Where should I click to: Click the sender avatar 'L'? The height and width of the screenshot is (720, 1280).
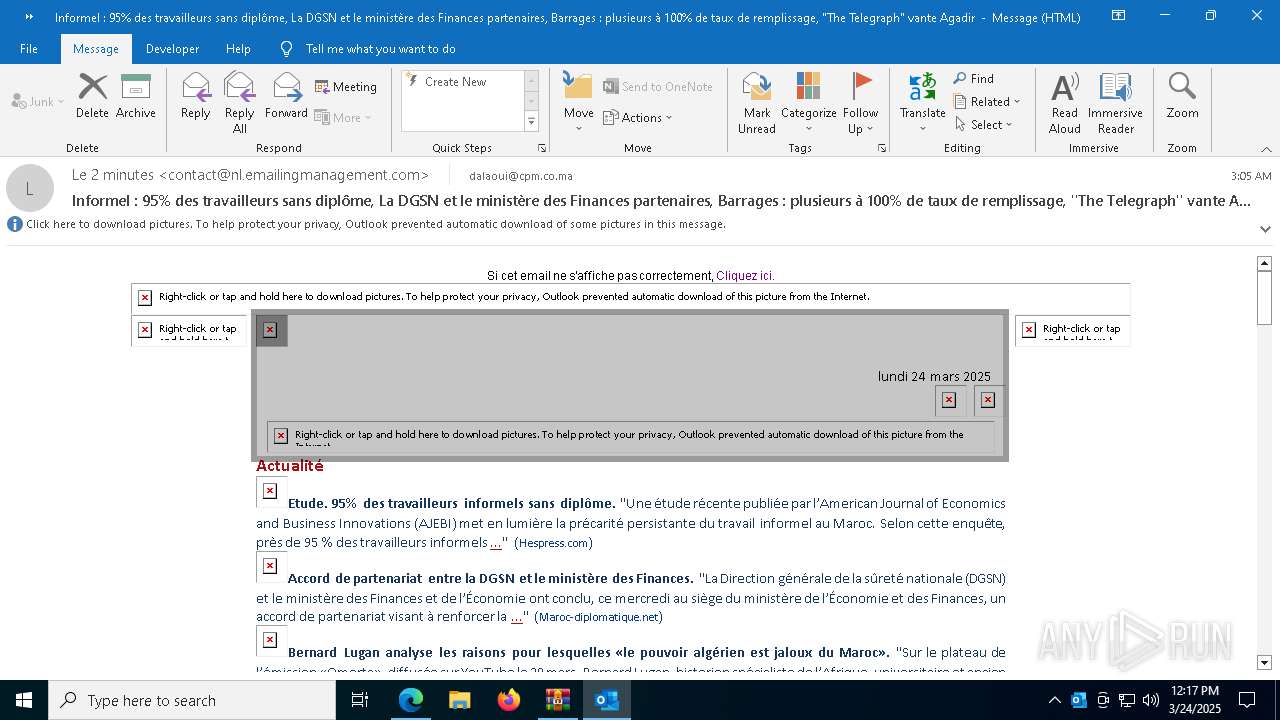click(30, 188)
